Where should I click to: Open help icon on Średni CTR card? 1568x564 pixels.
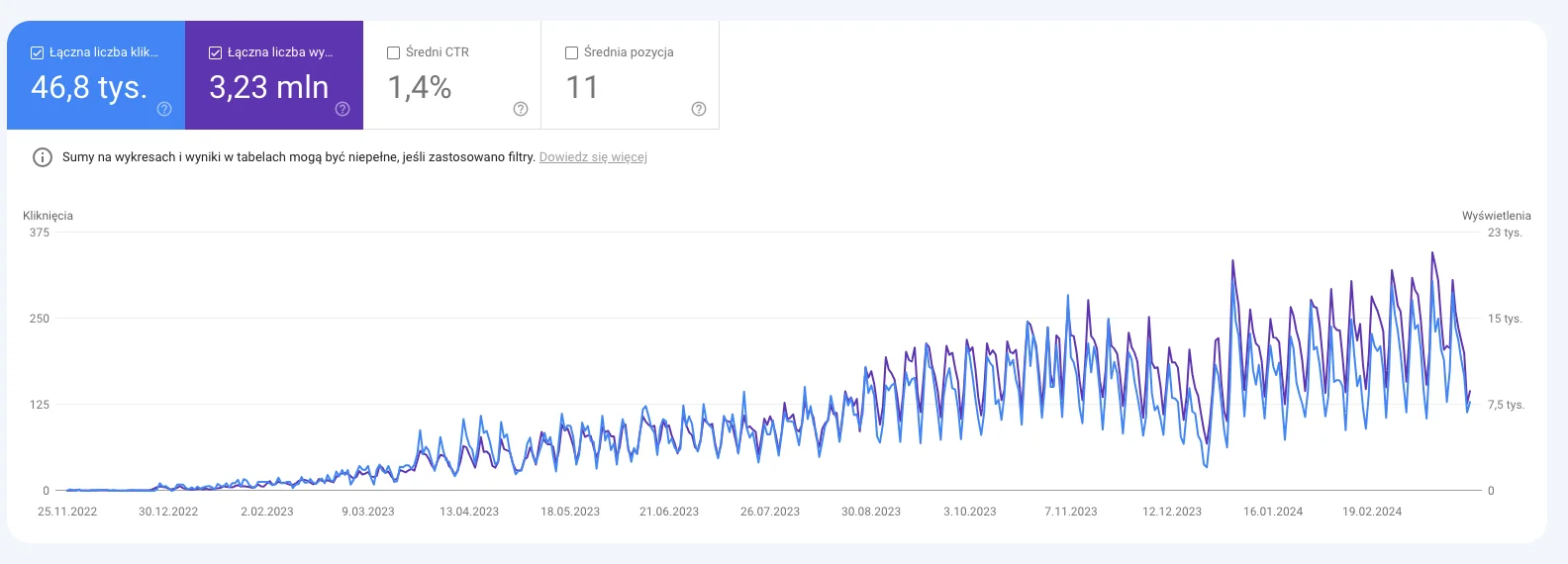click(x=521, y=109)
